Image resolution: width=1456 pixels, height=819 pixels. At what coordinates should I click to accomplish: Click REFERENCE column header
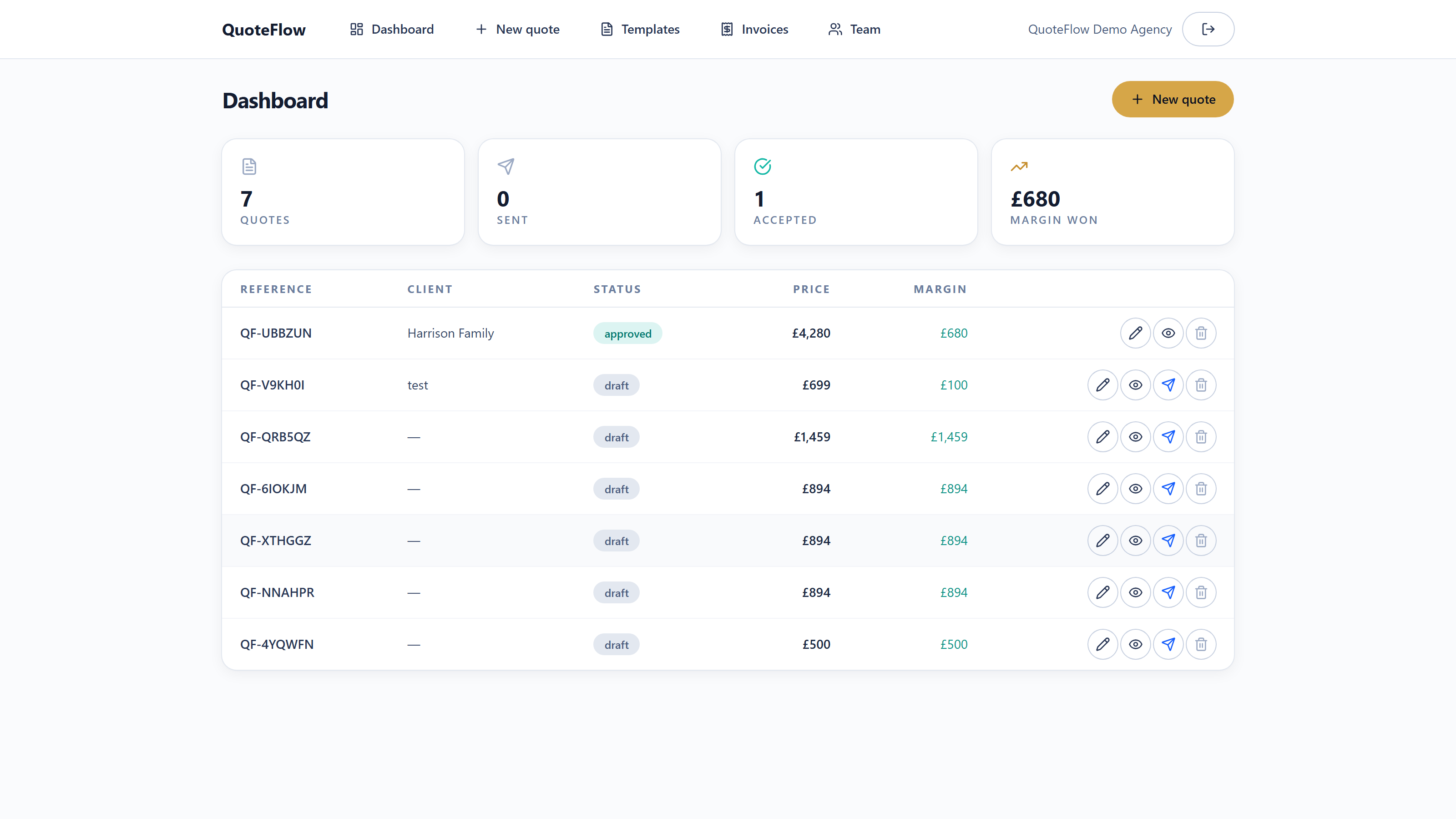[x=276, y=289]
